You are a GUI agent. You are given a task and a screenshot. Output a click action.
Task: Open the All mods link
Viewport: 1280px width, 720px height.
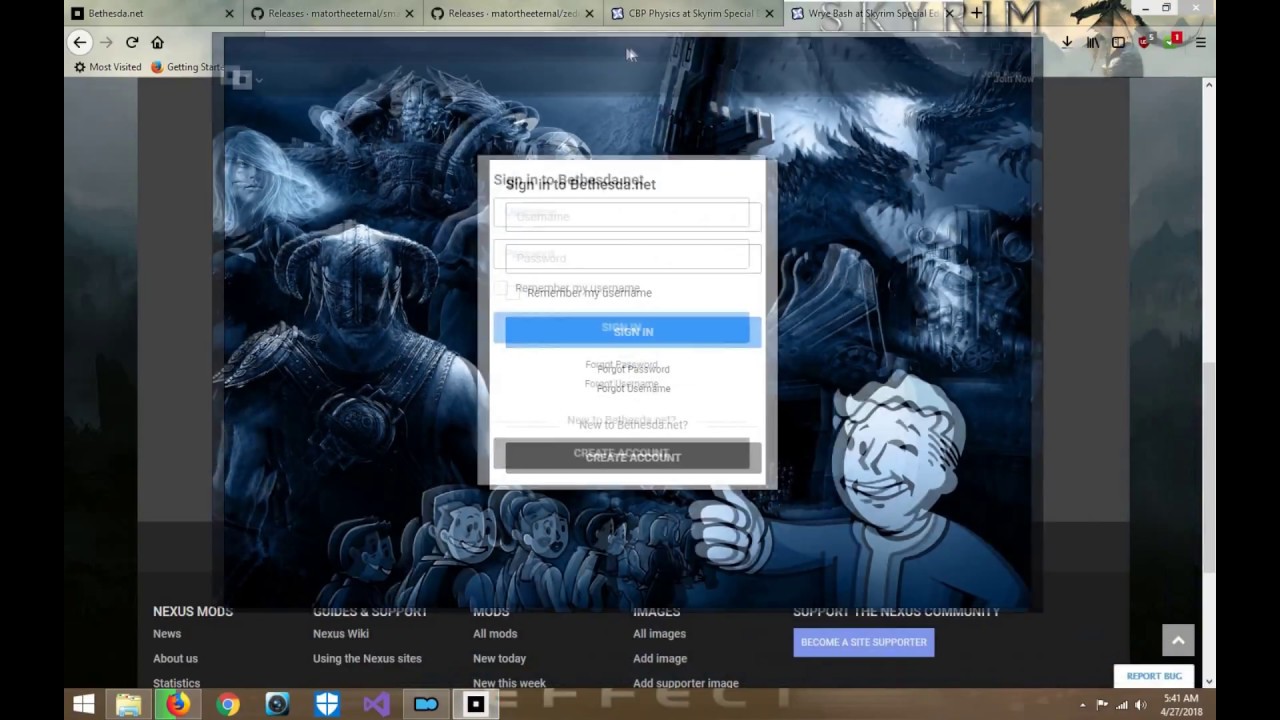tap(495, 634)
